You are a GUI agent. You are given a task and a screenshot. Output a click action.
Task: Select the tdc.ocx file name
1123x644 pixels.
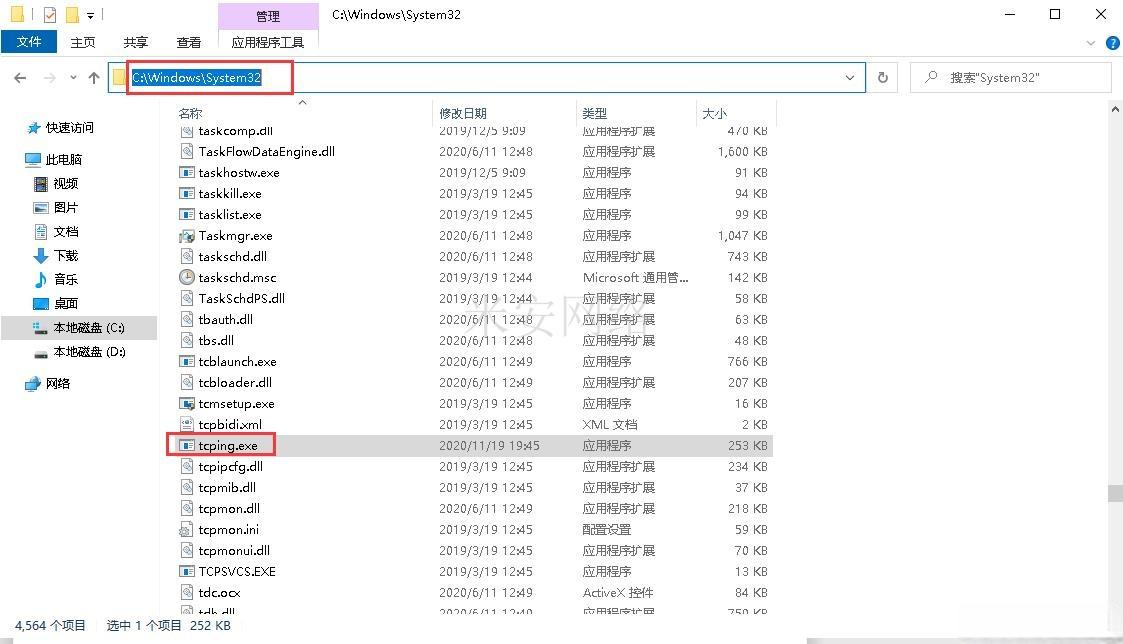[x=219, y=592]
